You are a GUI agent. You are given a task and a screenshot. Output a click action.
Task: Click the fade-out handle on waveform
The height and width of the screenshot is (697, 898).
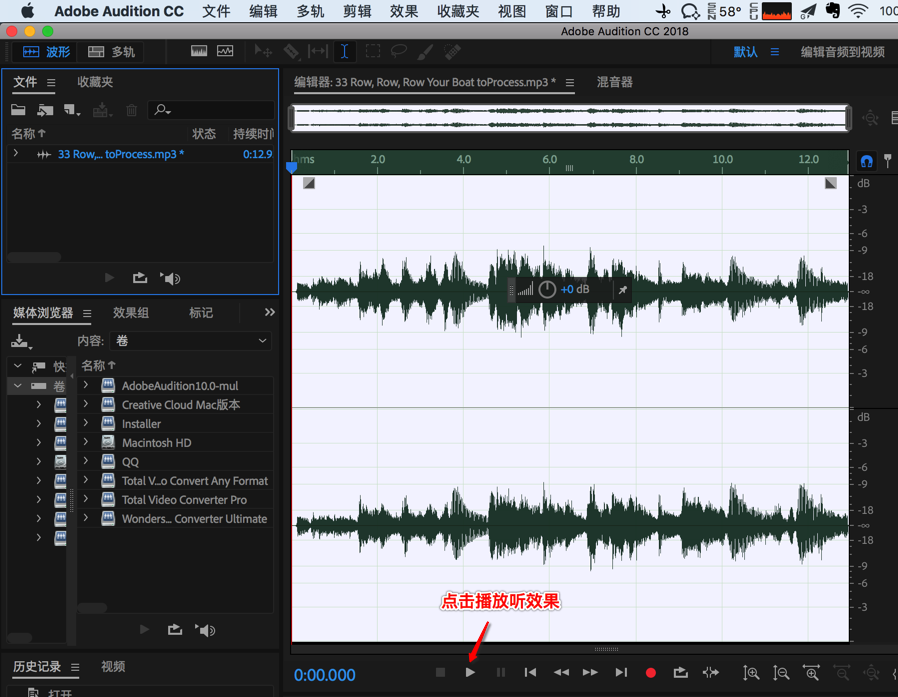click(830, 183)
